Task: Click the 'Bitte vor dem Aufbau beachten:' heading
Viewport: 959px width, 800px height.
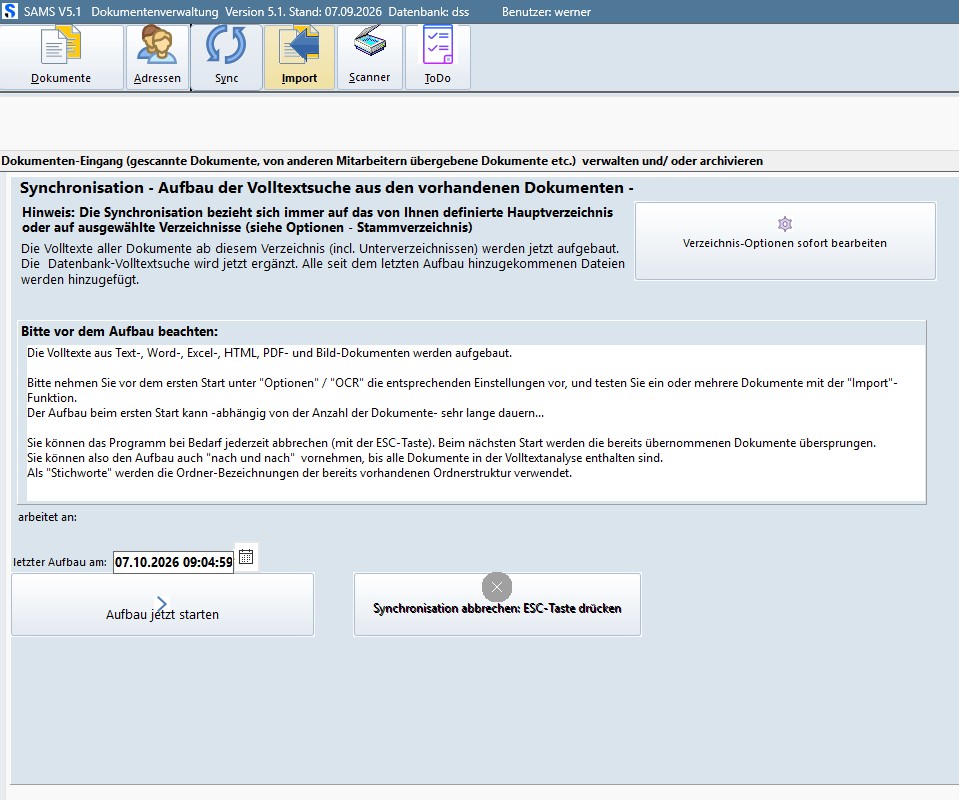Action: pyautogui.click(x=119, y=331)
